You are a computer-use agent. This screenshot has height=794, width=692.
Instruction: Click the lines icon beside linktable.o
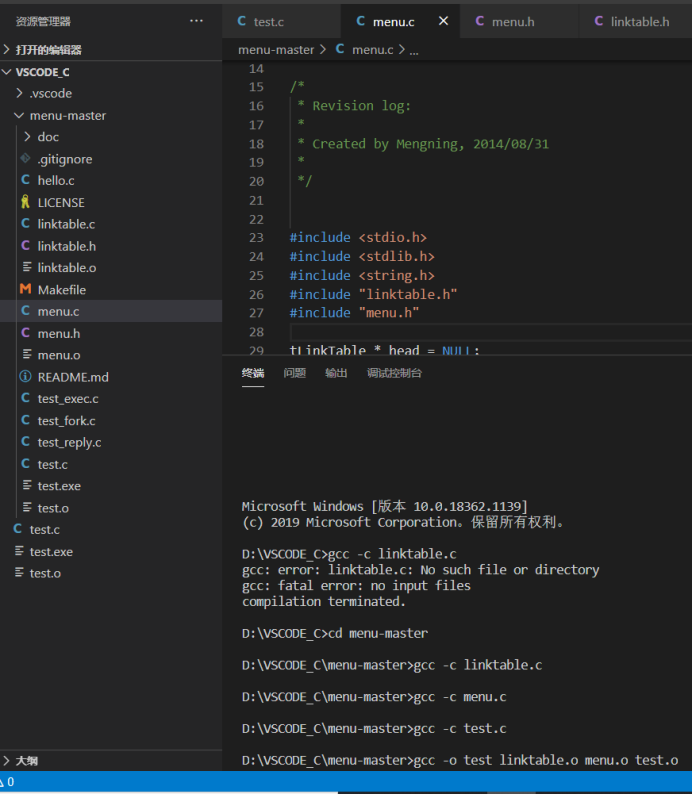(27, 267)
